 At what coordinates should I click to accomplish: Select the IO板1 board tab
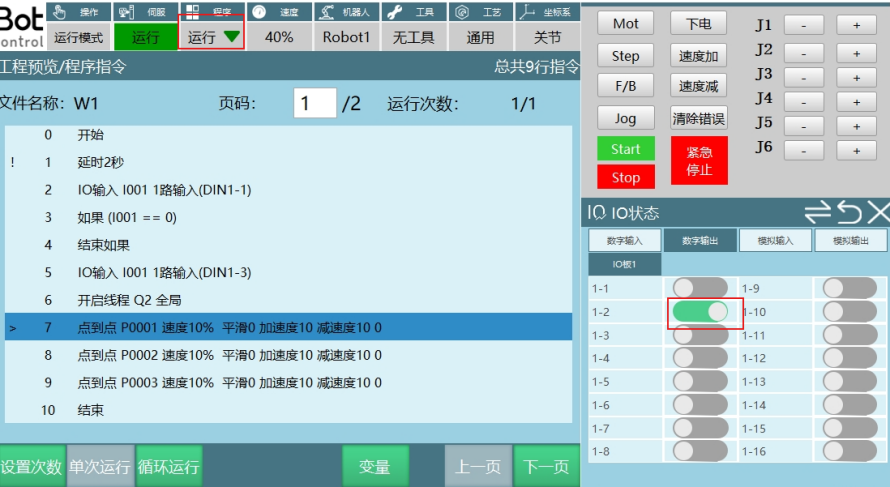[624, 264]
